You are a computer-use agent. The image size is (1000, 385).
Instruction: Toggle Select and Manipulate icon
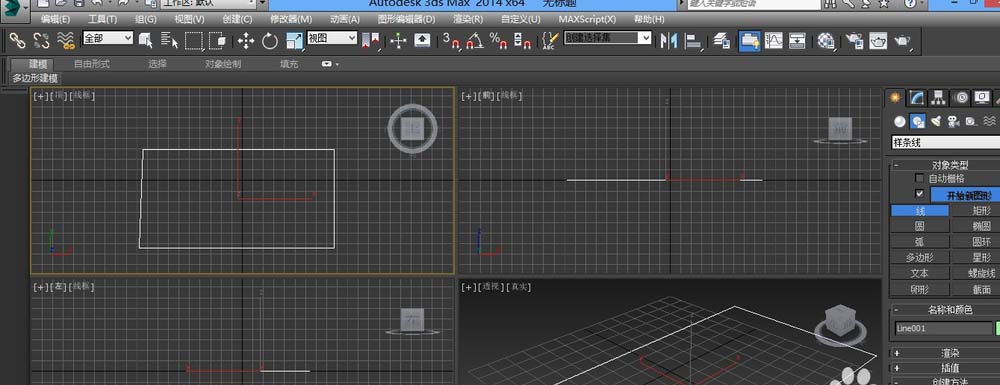[x=398, y=41]
